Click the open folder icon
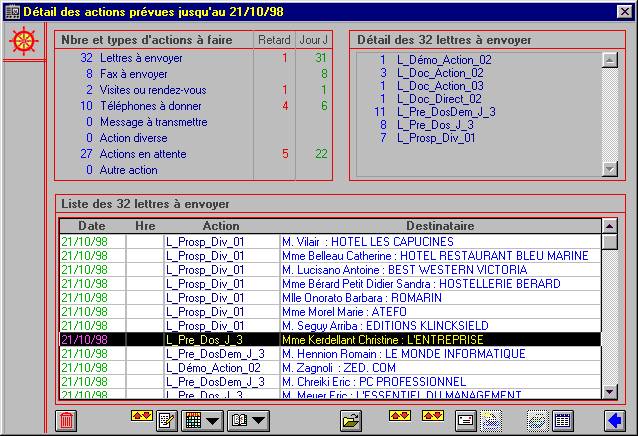This screenshot has width=638, height=436. [x=351, y=421]
